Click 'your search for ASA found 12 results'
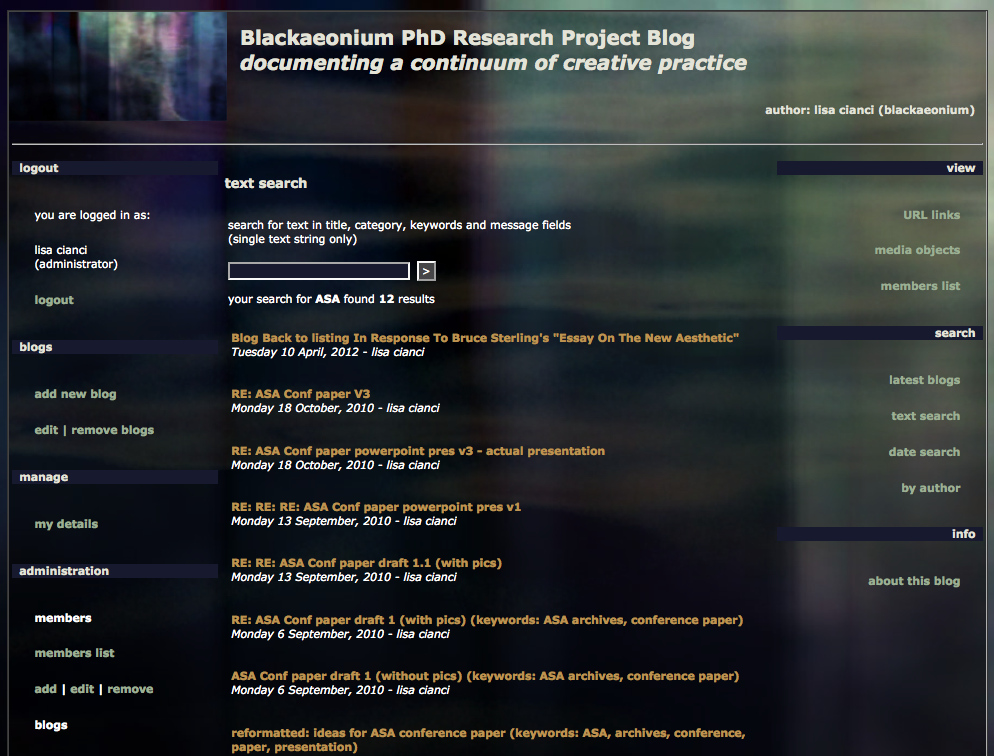The width and height of the screenshot is (994, 756). (331, 299)
